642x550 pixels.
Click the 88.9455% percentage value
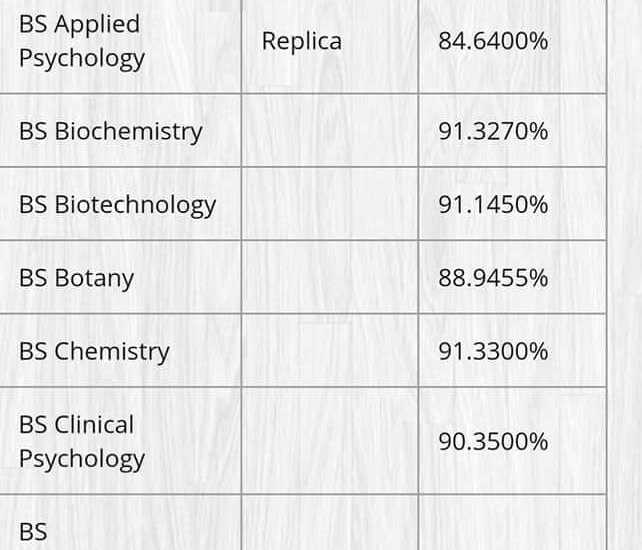(493, 277)
